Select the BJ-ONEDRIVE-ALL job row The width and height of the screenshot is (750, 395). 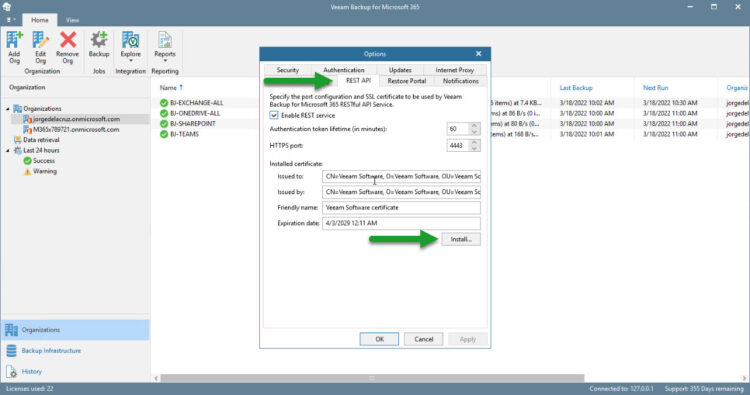[195, 113]
